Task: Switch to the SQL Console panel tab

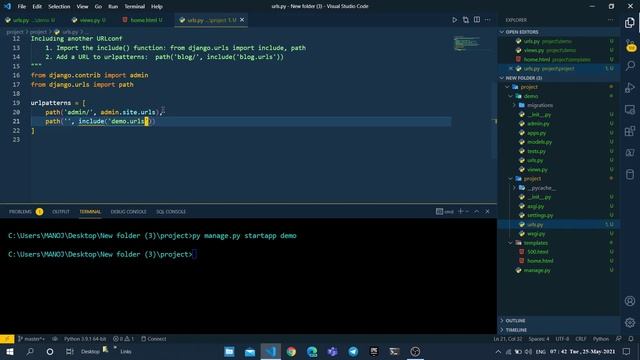Action: 171,211
